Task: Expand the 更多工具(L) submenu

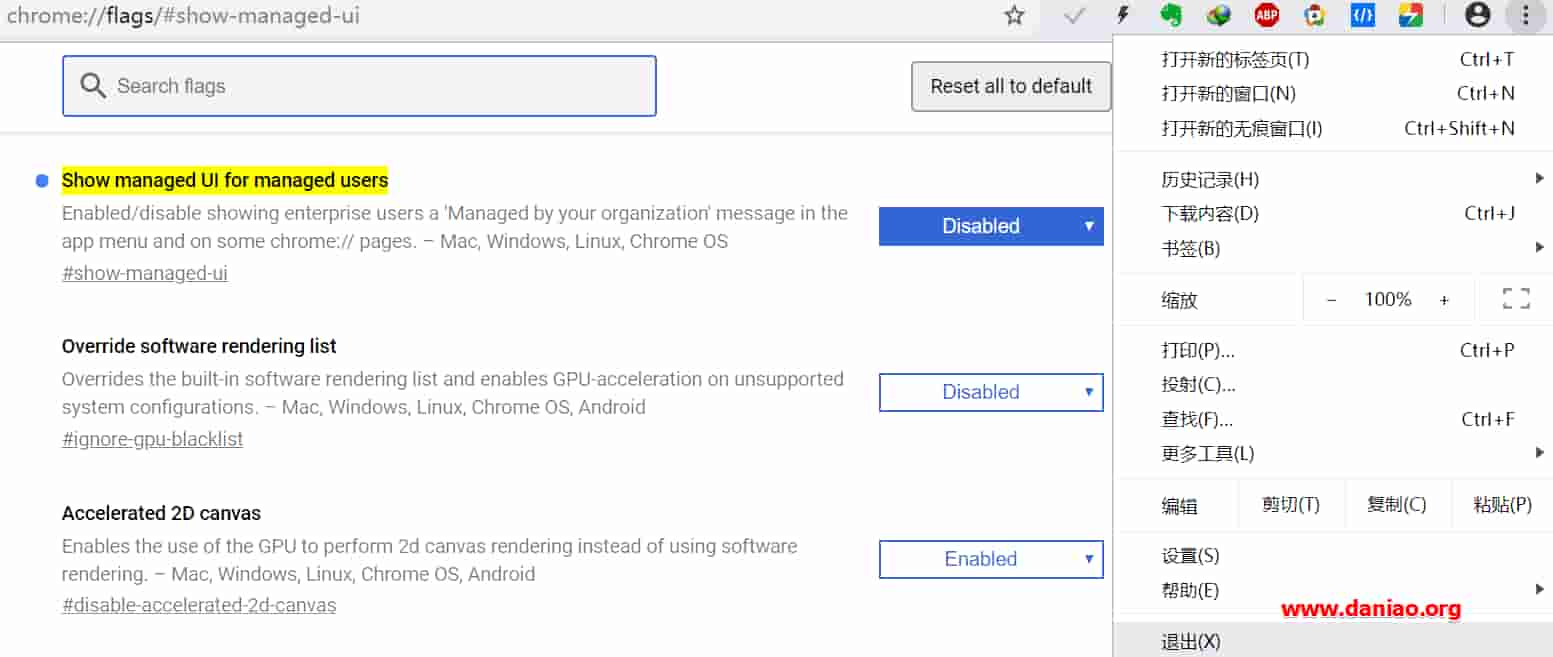Action: tap(1332, 453)
